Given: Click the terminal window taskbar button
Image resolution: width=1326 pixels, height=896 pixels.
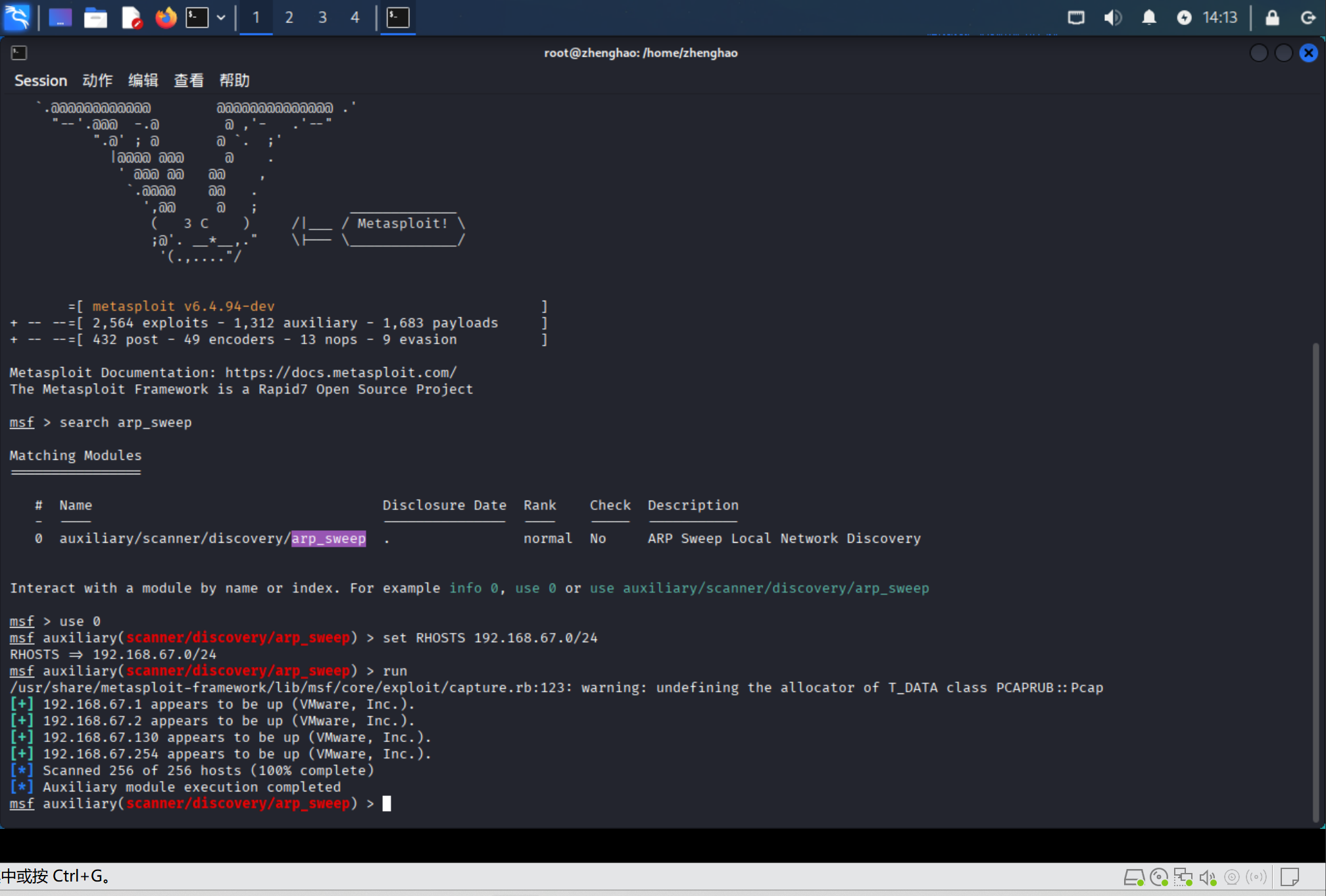Looking at the screenshot, I should [398, 17].
